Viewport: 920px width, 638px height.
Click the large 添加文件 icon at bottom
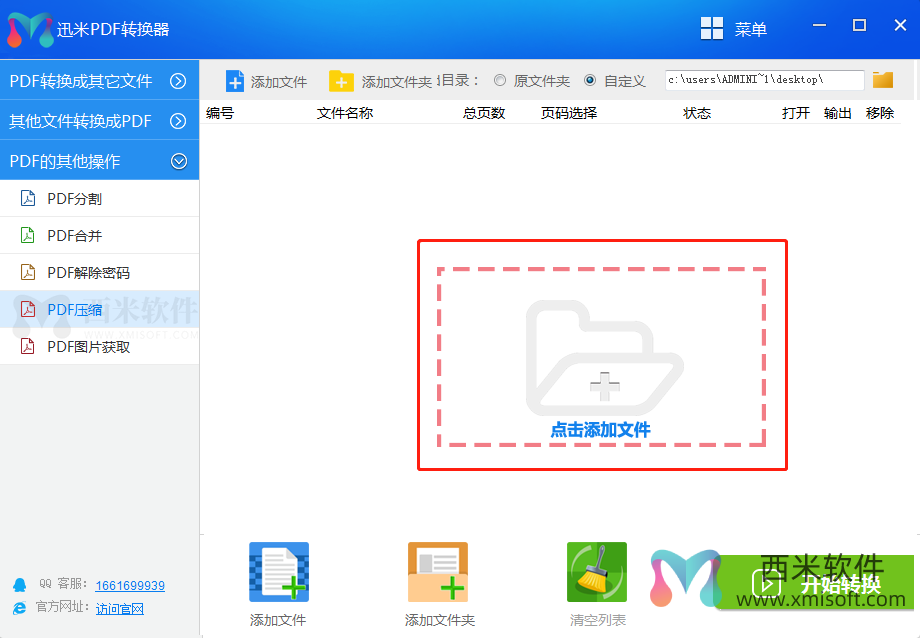[x=278, y=573]
